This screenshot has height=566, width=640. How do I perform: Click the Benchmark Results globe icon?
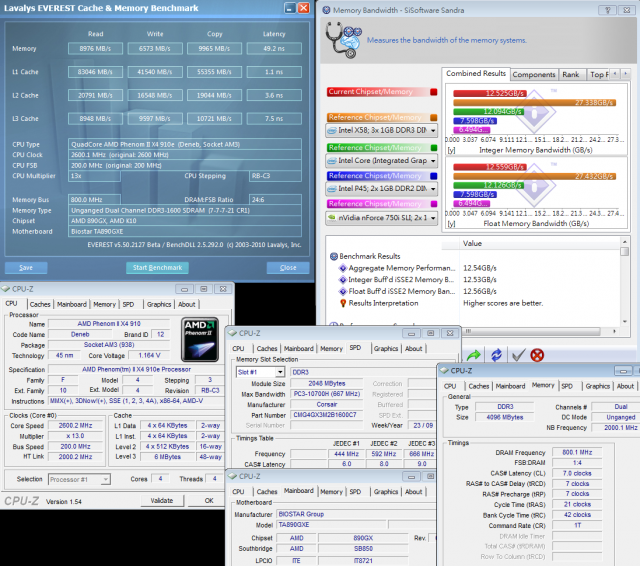tap(333, 256)
